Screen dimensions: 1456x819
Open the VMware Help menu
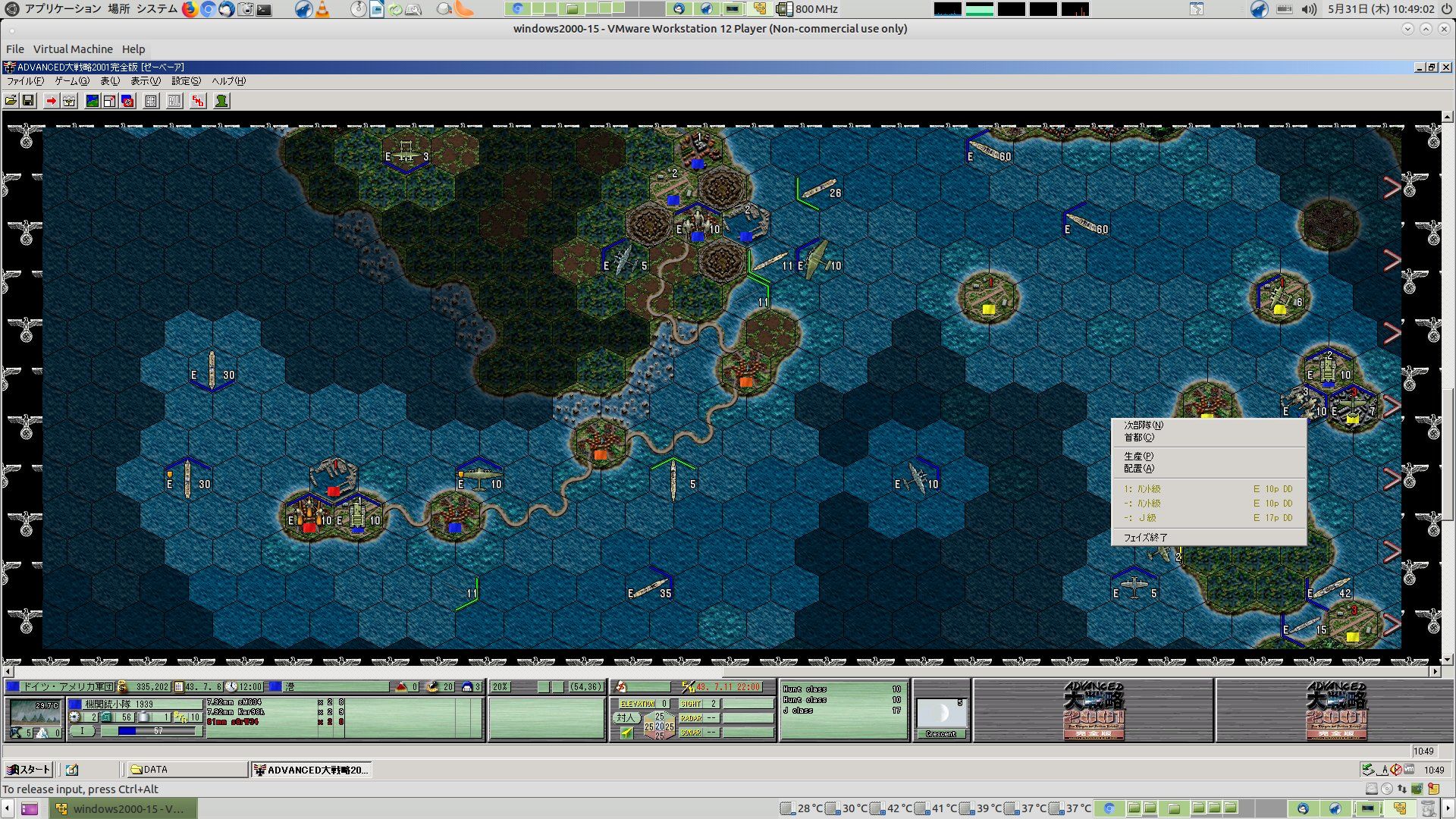point(133,49)
